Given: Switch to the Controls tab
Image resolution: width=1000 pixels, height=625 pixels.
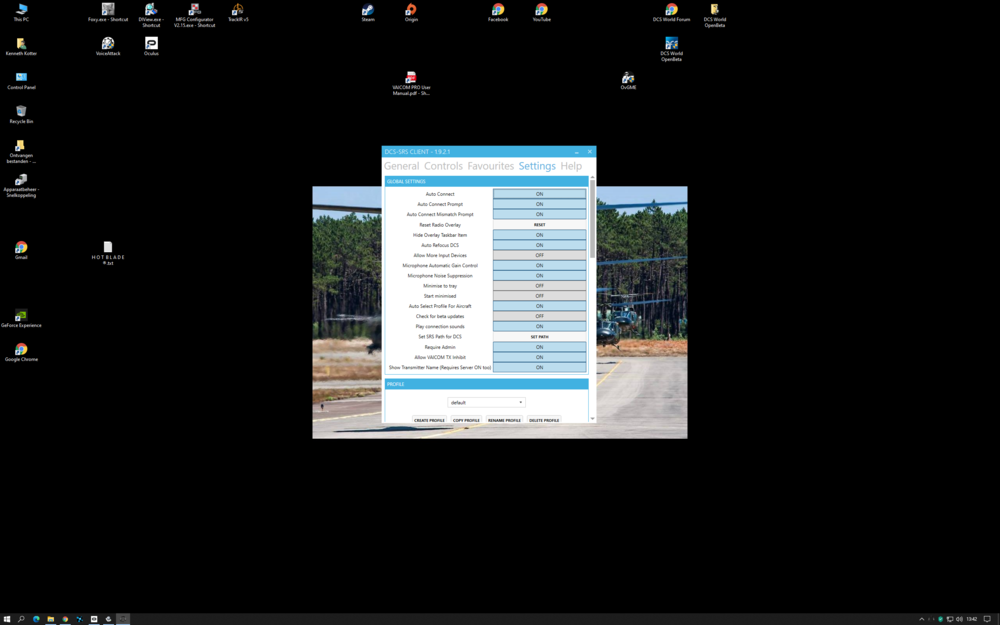Looking at the screenshot, I should coord(442,166).
